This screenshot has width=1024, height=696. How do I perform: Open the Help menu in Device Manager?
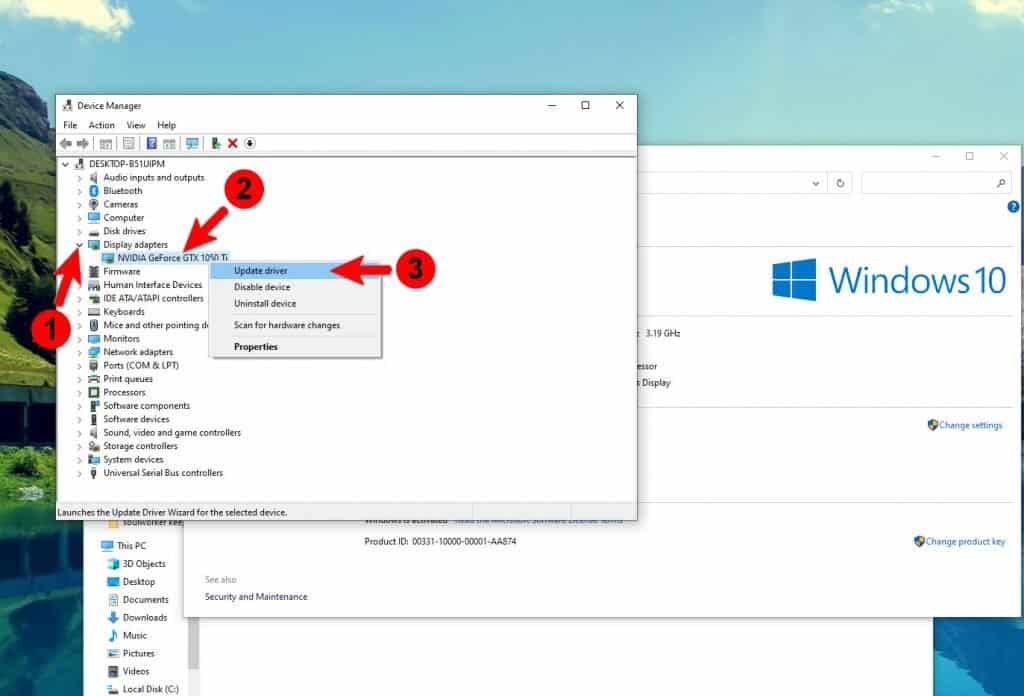(167, 125)
